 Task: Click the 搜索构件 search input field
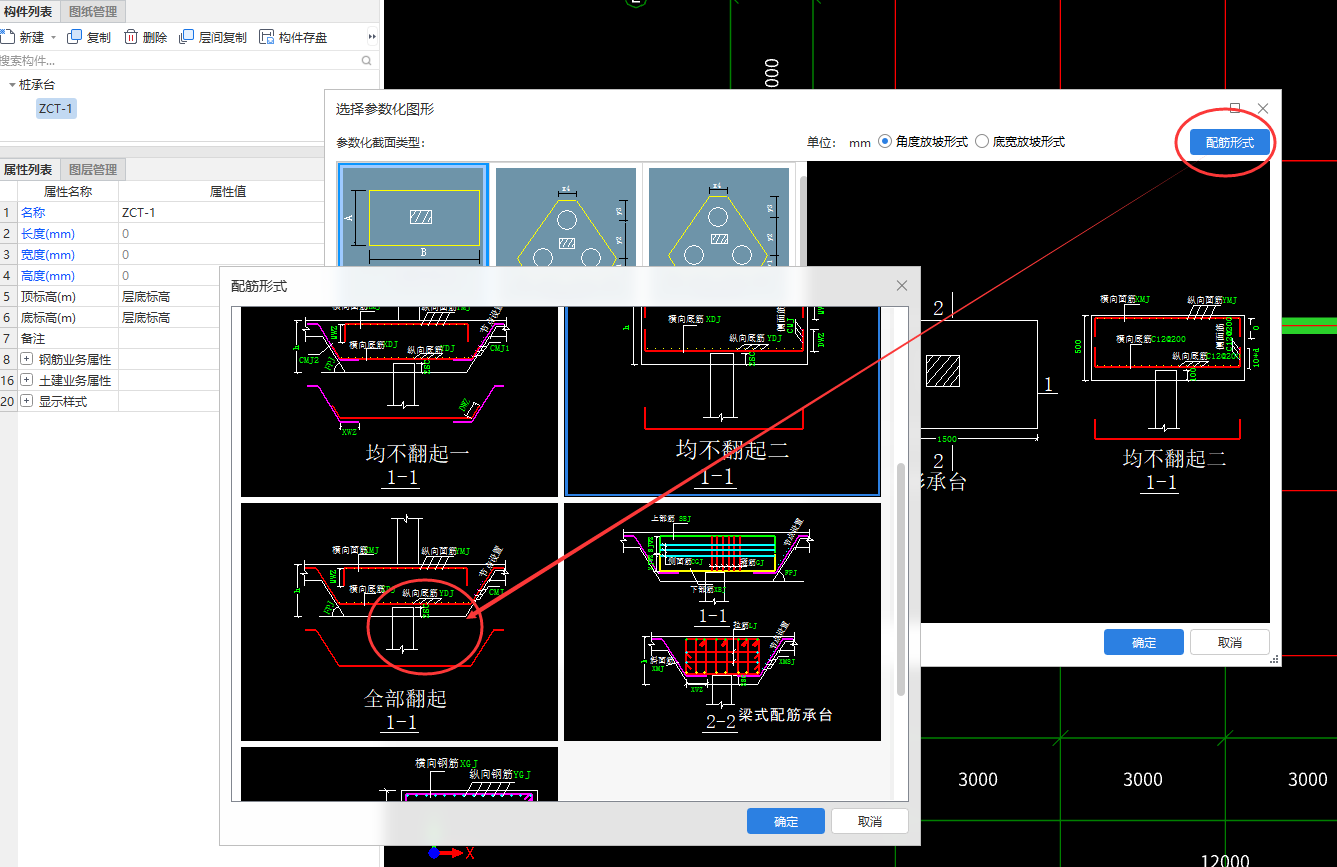pyautogui.click(x=180, y=60)
